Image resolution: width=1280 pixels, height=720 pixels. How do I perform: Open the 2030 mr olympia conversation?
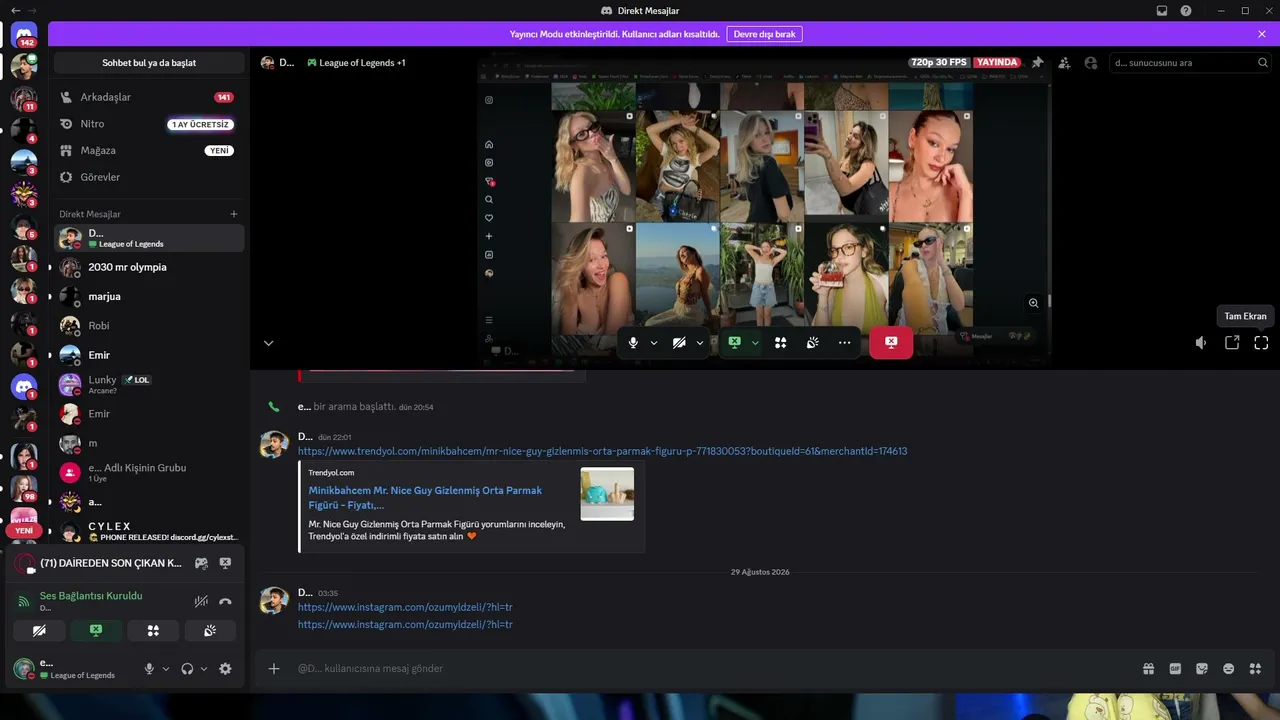click(149, 267)
